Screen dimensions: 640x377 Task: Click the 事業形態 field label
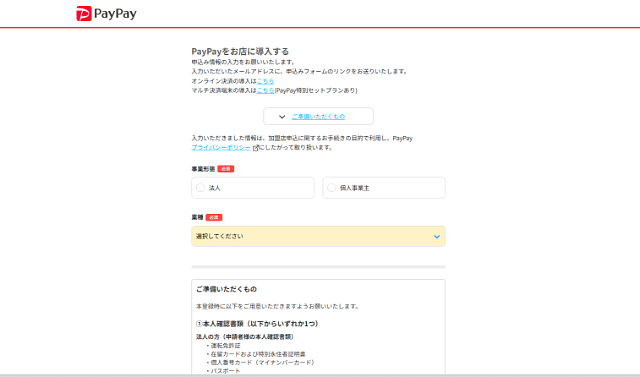[203, 169]
